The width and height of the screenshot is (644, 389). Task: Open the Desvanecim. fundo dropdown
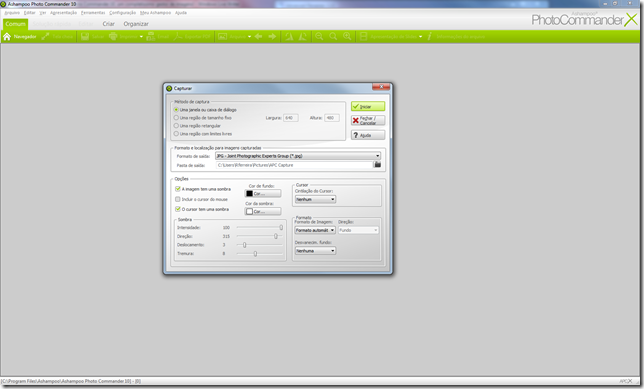pyautogui.click(x=315, y=251)
